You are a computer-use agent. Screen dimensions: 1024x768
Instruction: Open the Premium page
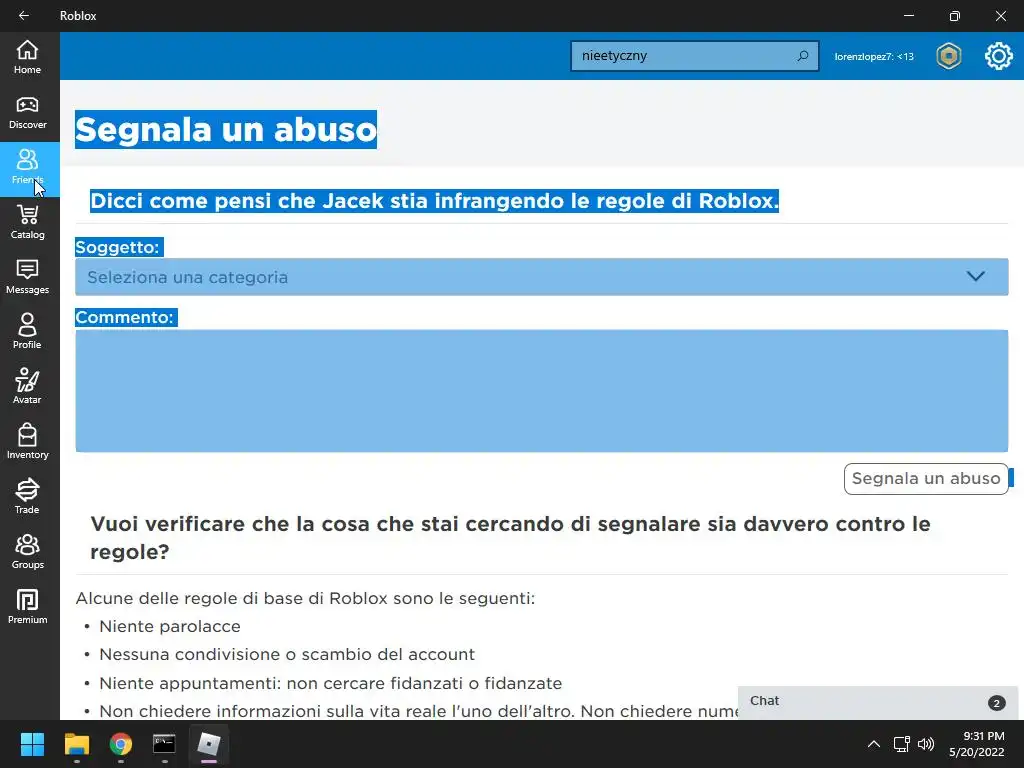(27, 607)
